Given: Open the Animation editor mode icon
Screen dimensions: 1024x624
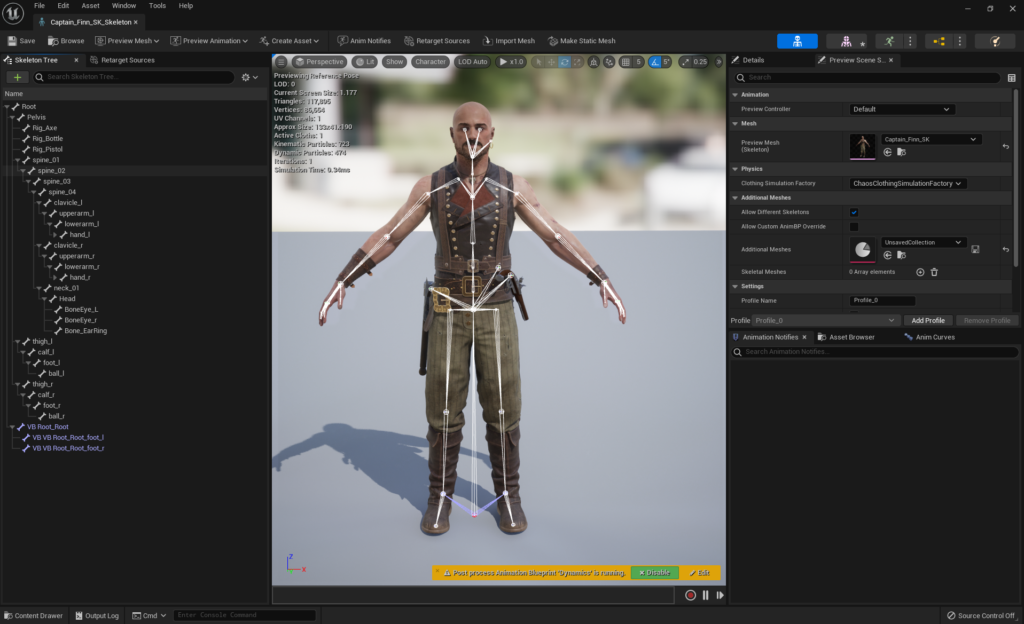Looking at the screenshot, I should [889, 41].
